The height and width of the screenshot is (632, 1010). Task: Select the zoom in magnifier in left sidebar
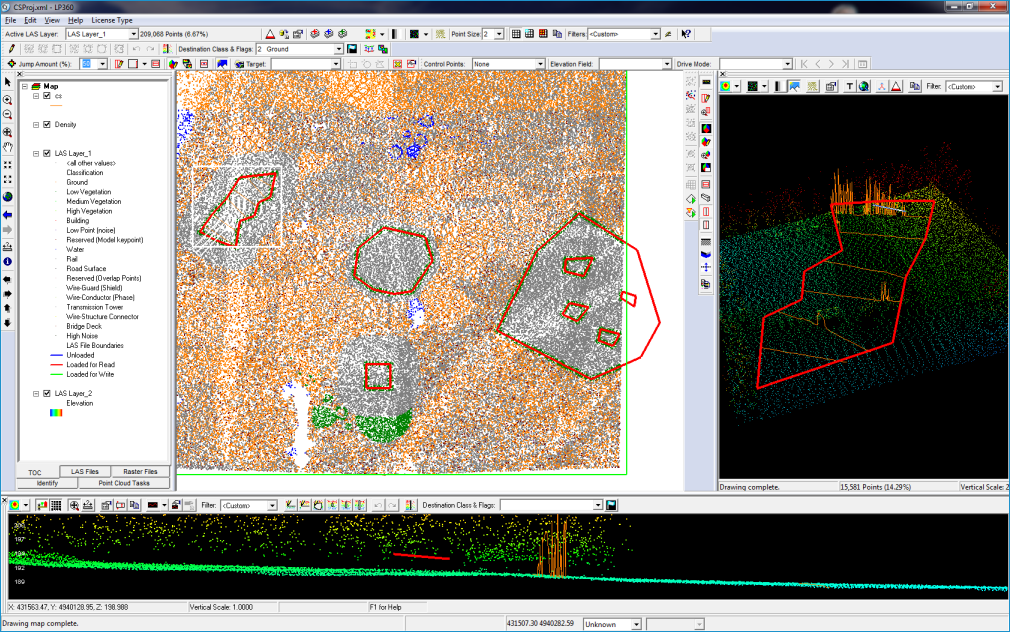[8, 100]
